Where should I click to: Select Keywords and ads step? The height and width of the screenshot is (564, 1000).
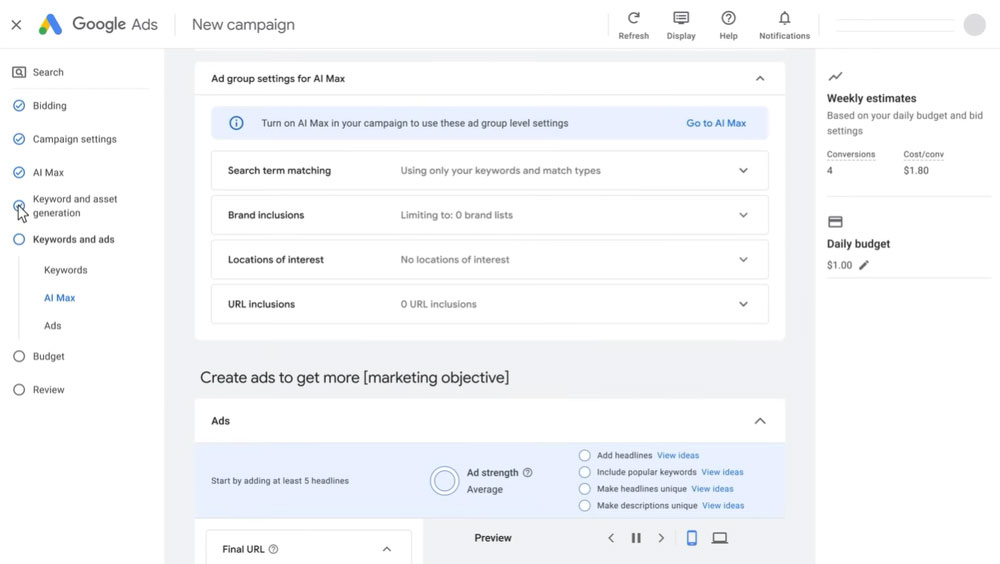(73, 239)
